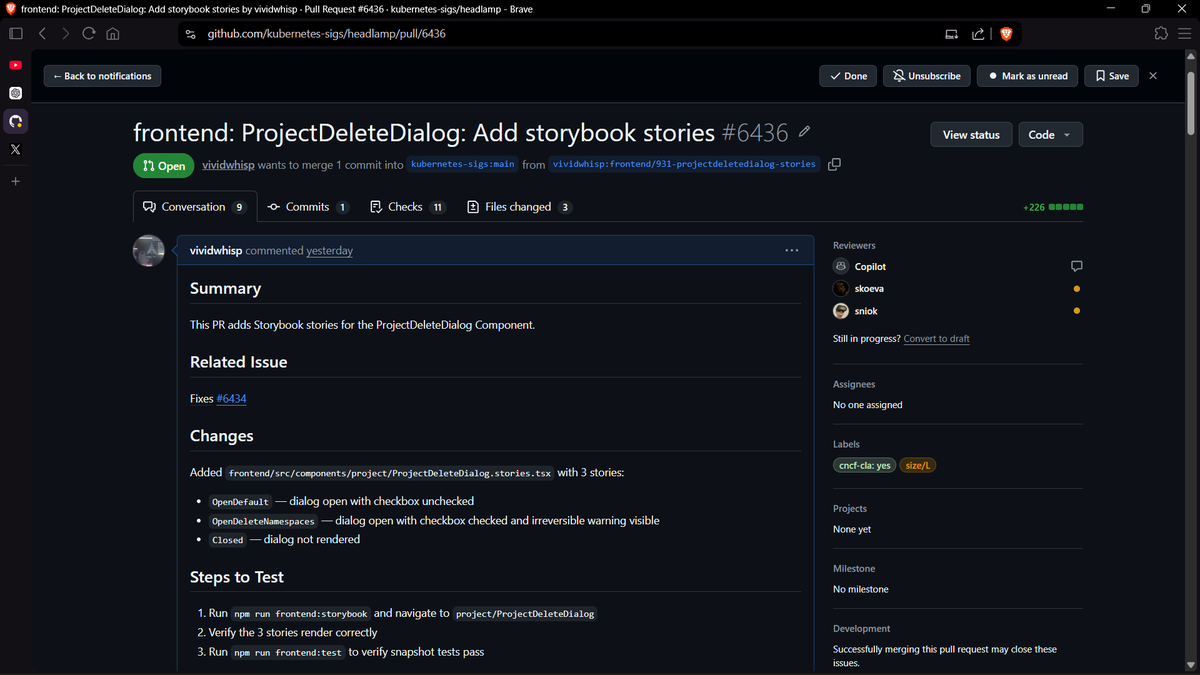This screenshot has width=1200, height=675.
Task: Click the cncf-cla: yes label
Action: pos(865,465)
